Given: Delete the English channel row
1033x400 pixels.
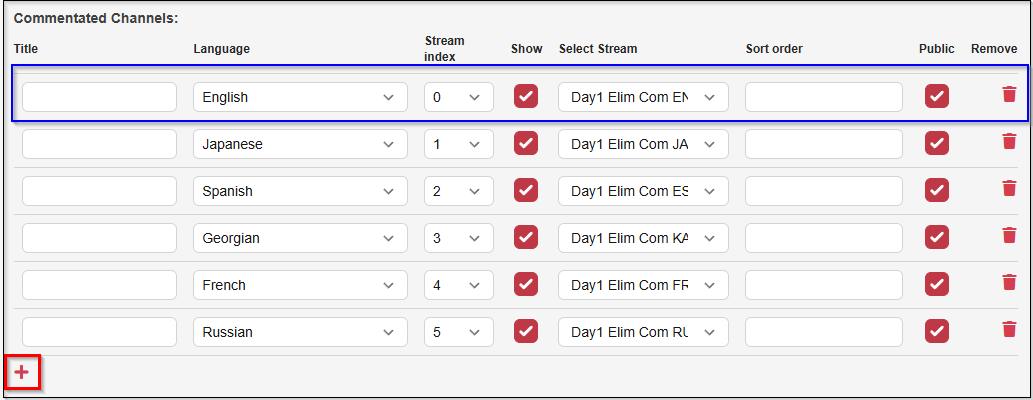Looking at the screenshot, I should (x=1009, y=95).
